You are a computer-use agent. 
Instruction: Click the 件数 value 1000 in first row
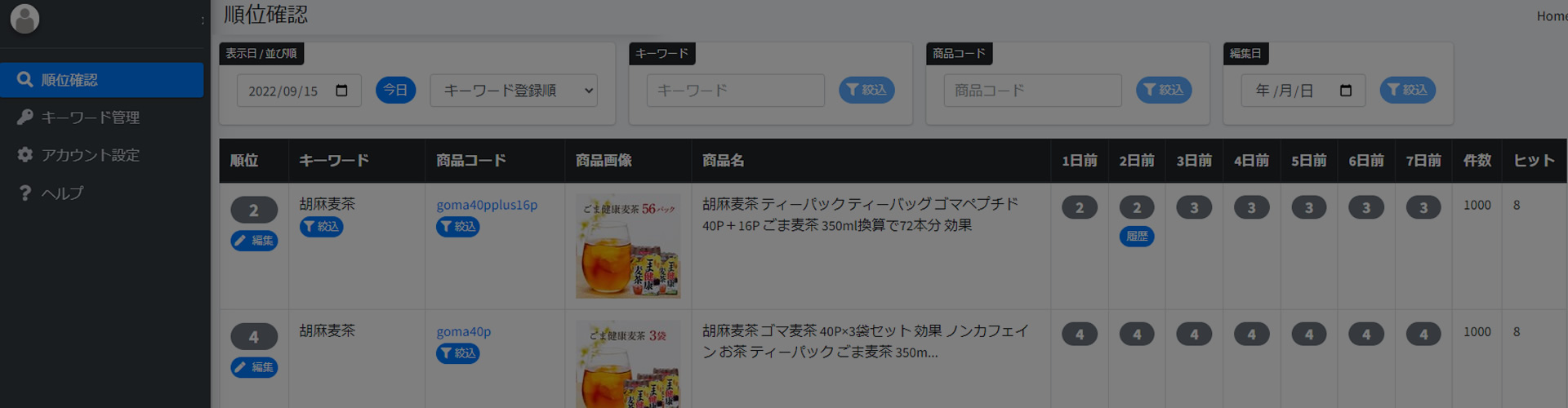click(x=1477, y=205)
